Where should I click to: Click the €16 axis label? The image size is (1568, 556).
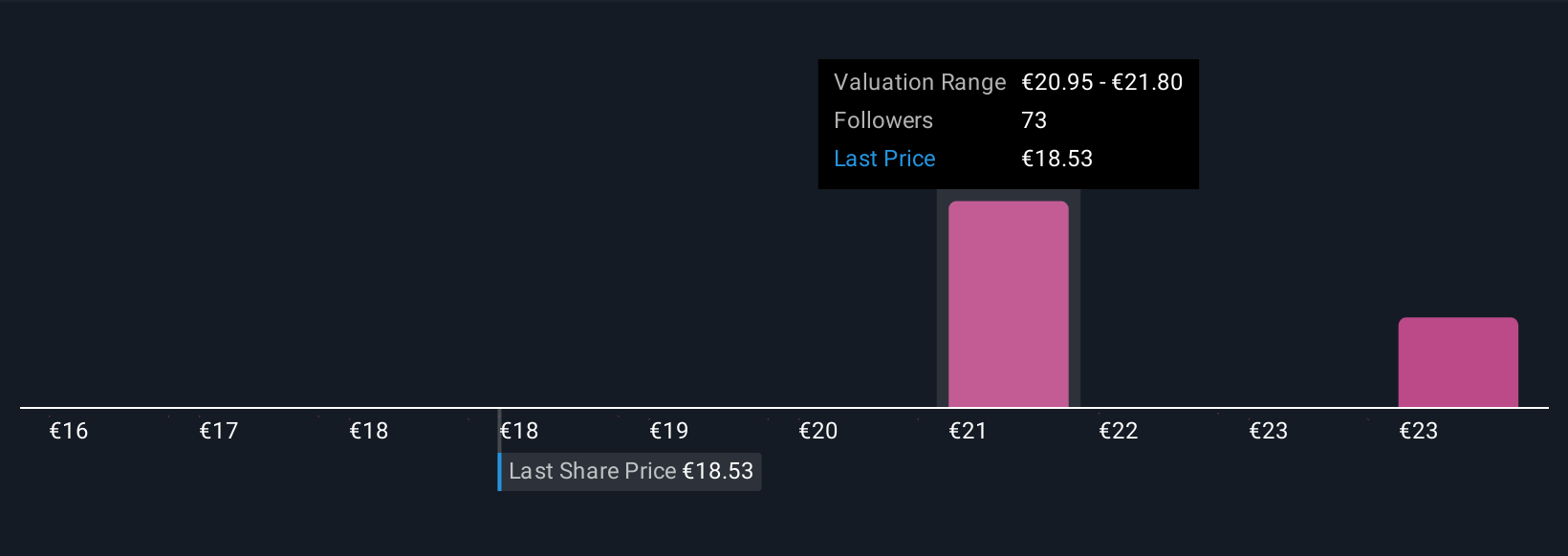click(69, 431)
